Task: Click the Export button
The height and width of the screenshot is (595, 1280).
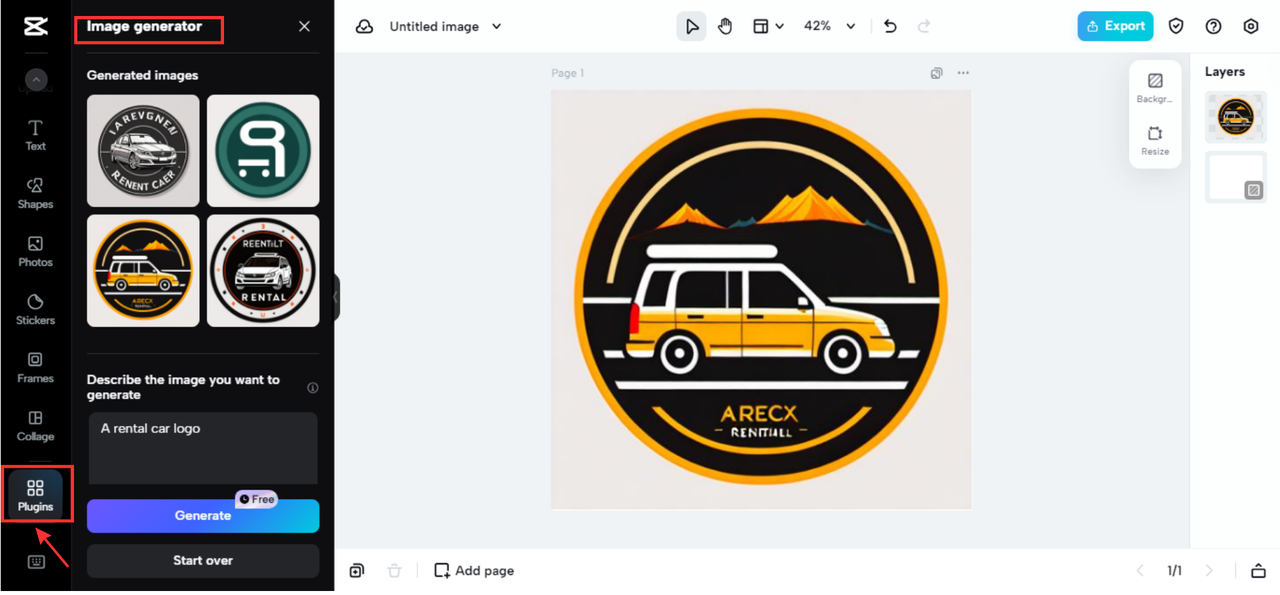Action: coord(1115,27)
